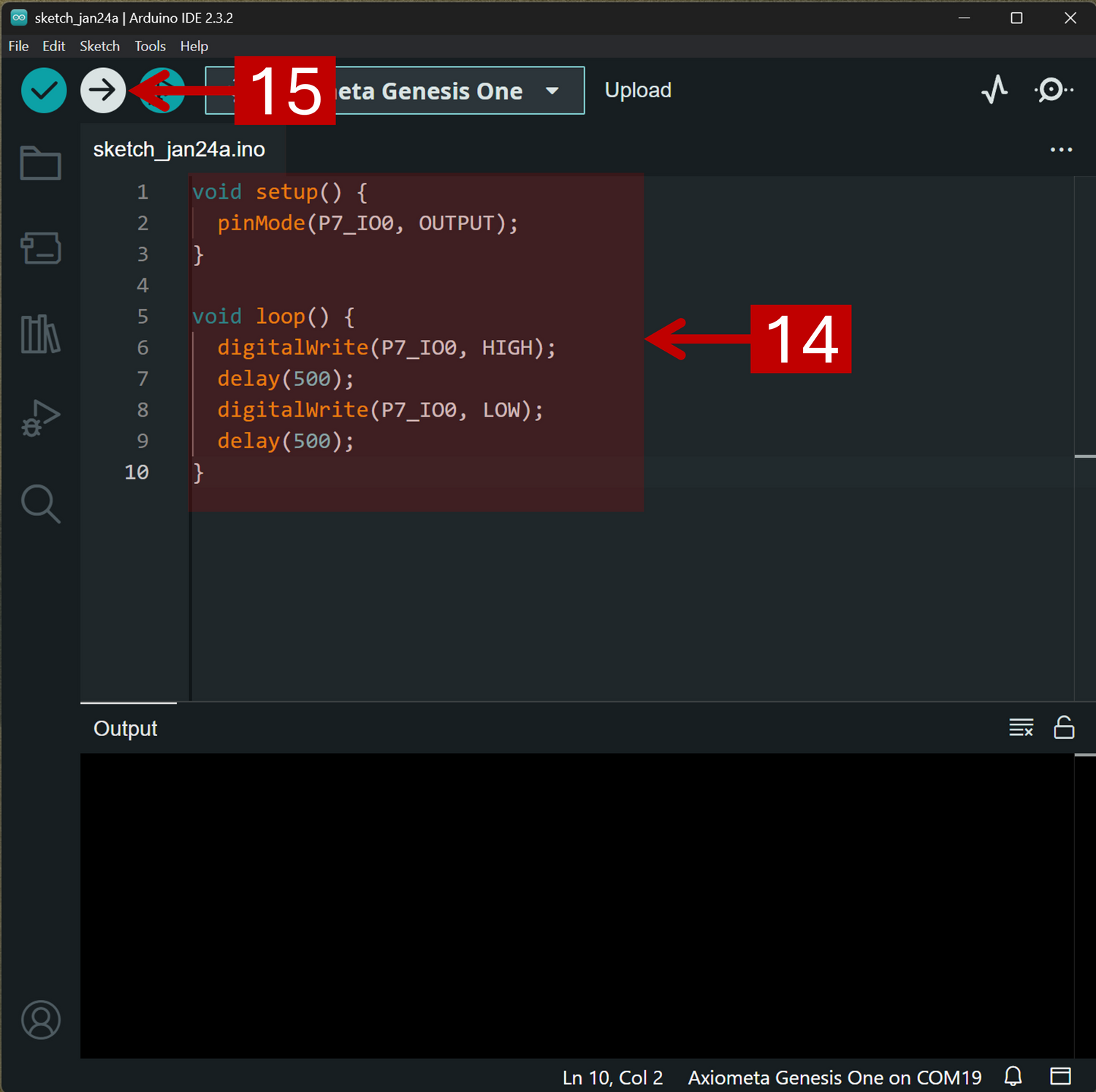Open the Boards Manager sidebar

coord(41,249)
